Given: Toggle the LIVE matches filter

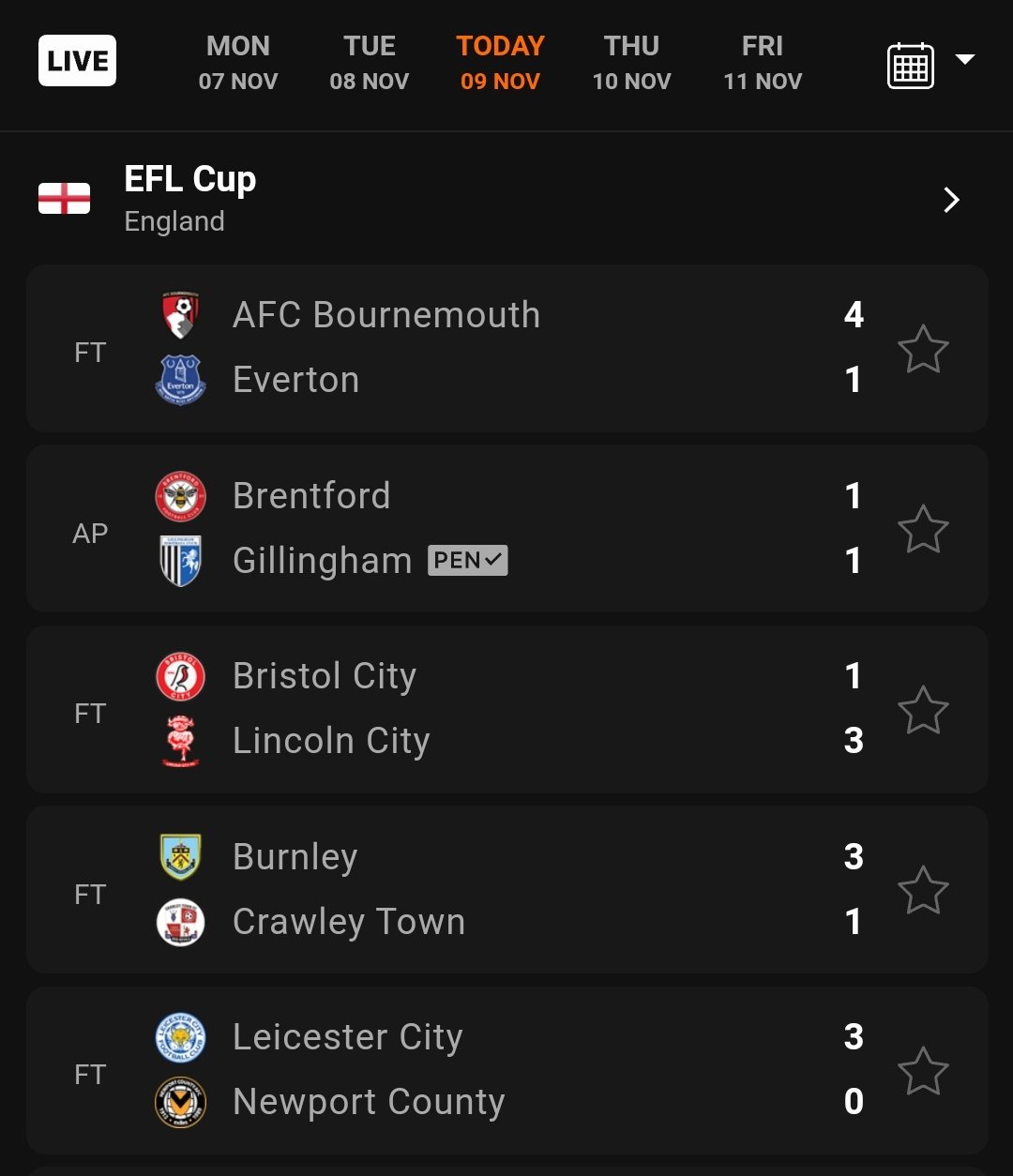Looking at the screenshot, I should [77, 61].
